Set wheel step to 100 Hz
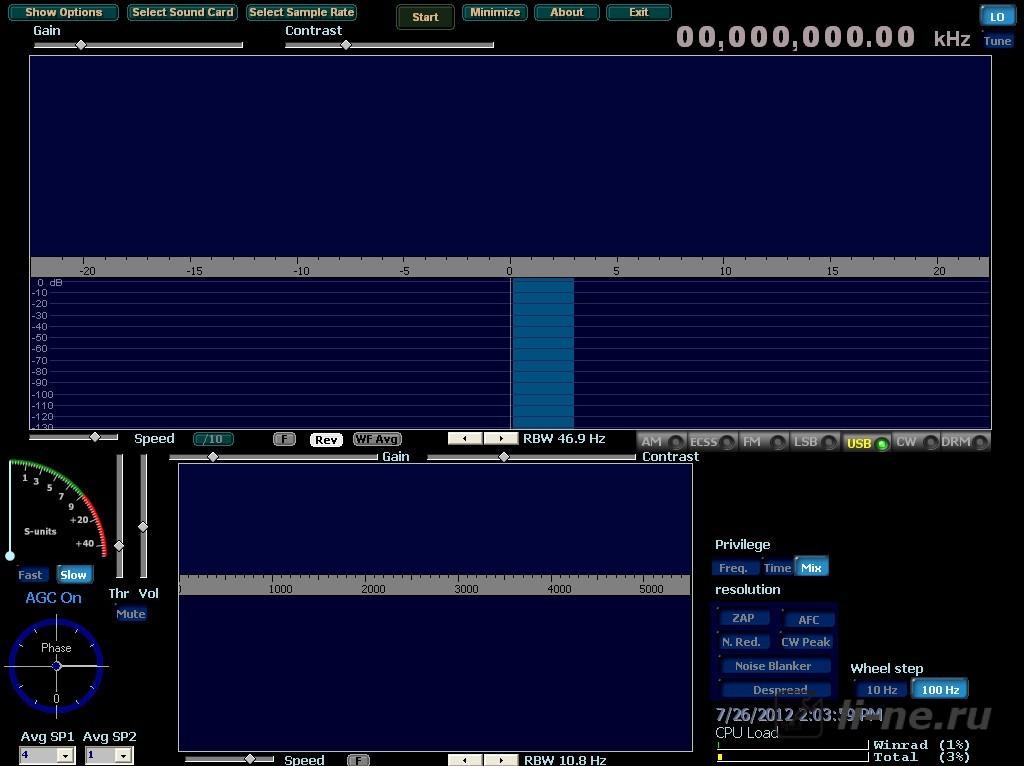The height and width of the screenshot is (766, 1024). point(940,690)
